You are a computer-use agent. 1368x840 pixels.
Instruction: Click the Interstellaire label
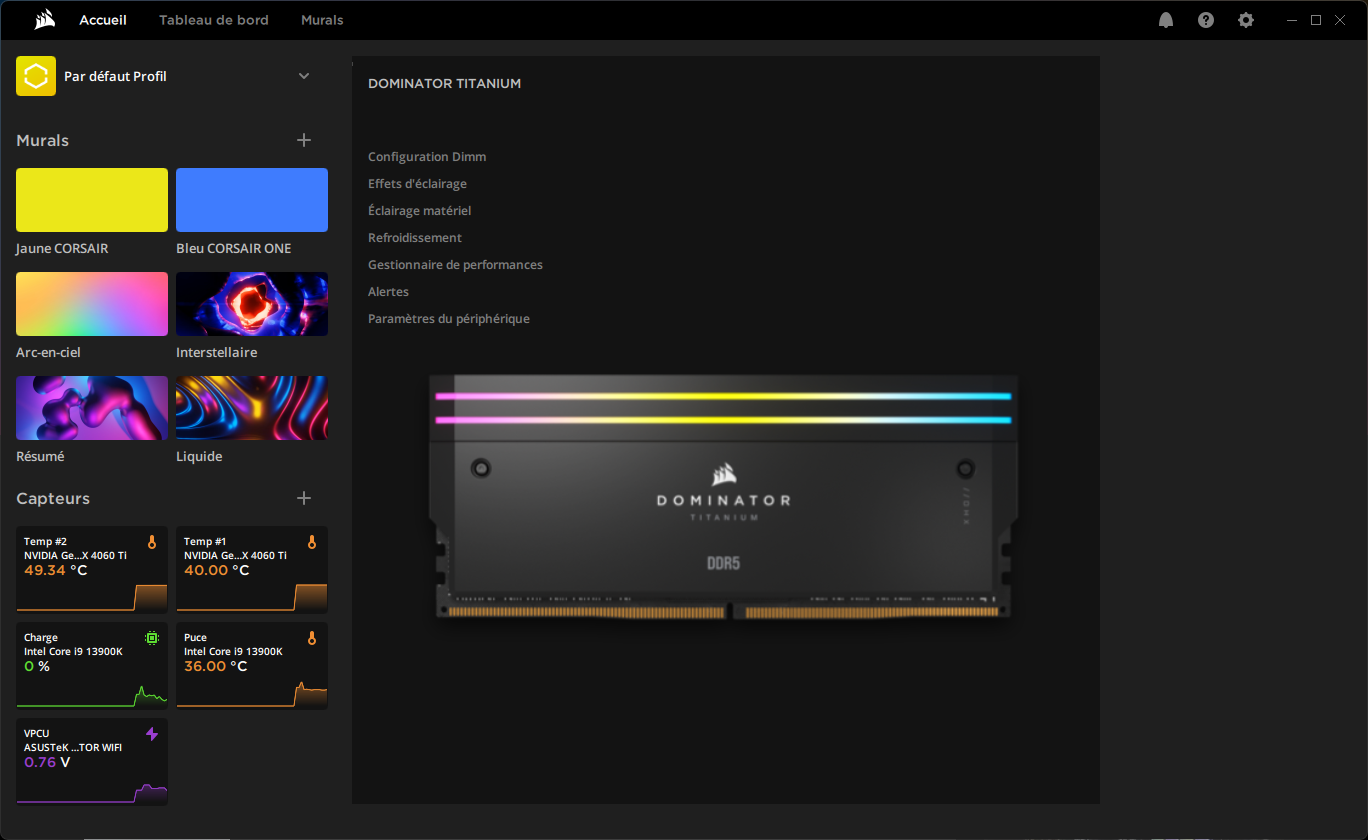pos(217,353)
